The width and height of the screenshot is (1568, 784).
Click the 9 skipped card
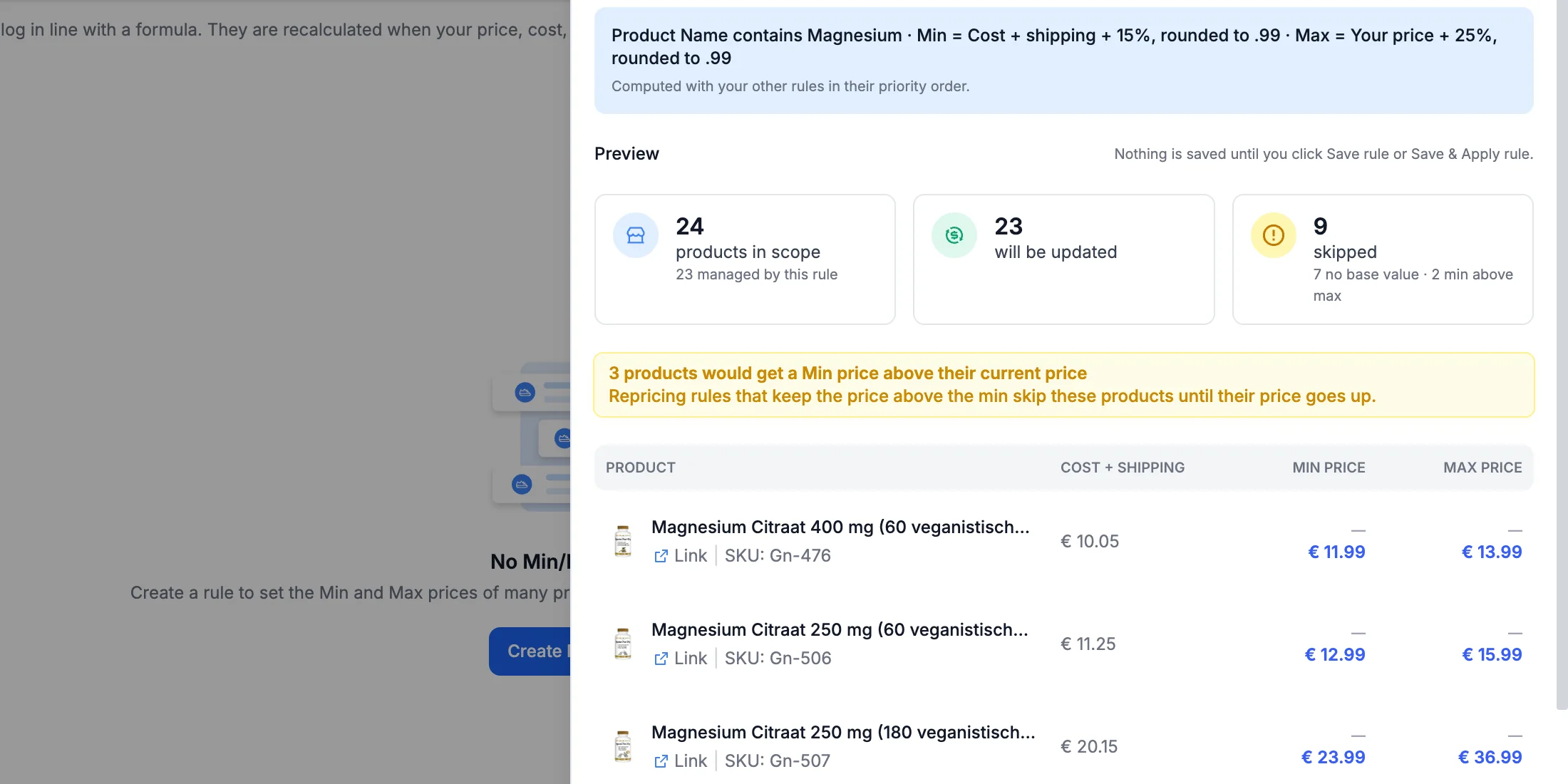(x=1383, y=259)
